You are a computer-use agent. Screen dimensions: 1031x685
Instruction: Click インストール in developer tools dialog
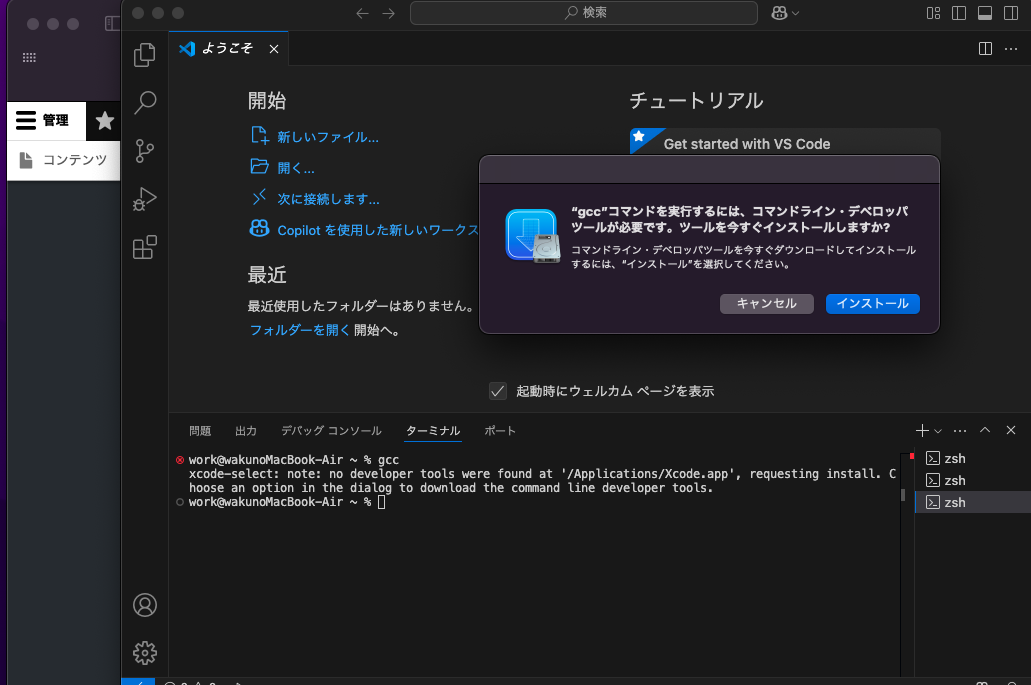tap(873, 303)
